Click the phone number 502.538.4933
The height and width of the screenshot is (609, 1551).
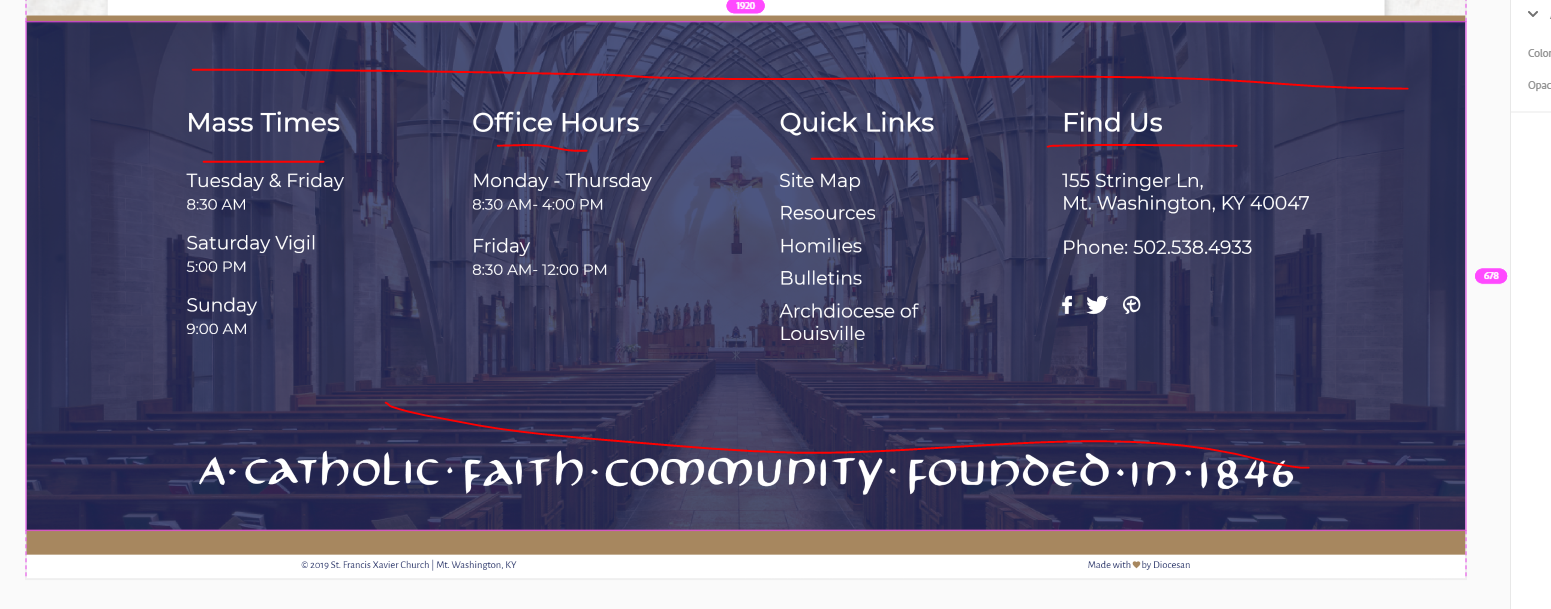click(x=1191, y=247)
